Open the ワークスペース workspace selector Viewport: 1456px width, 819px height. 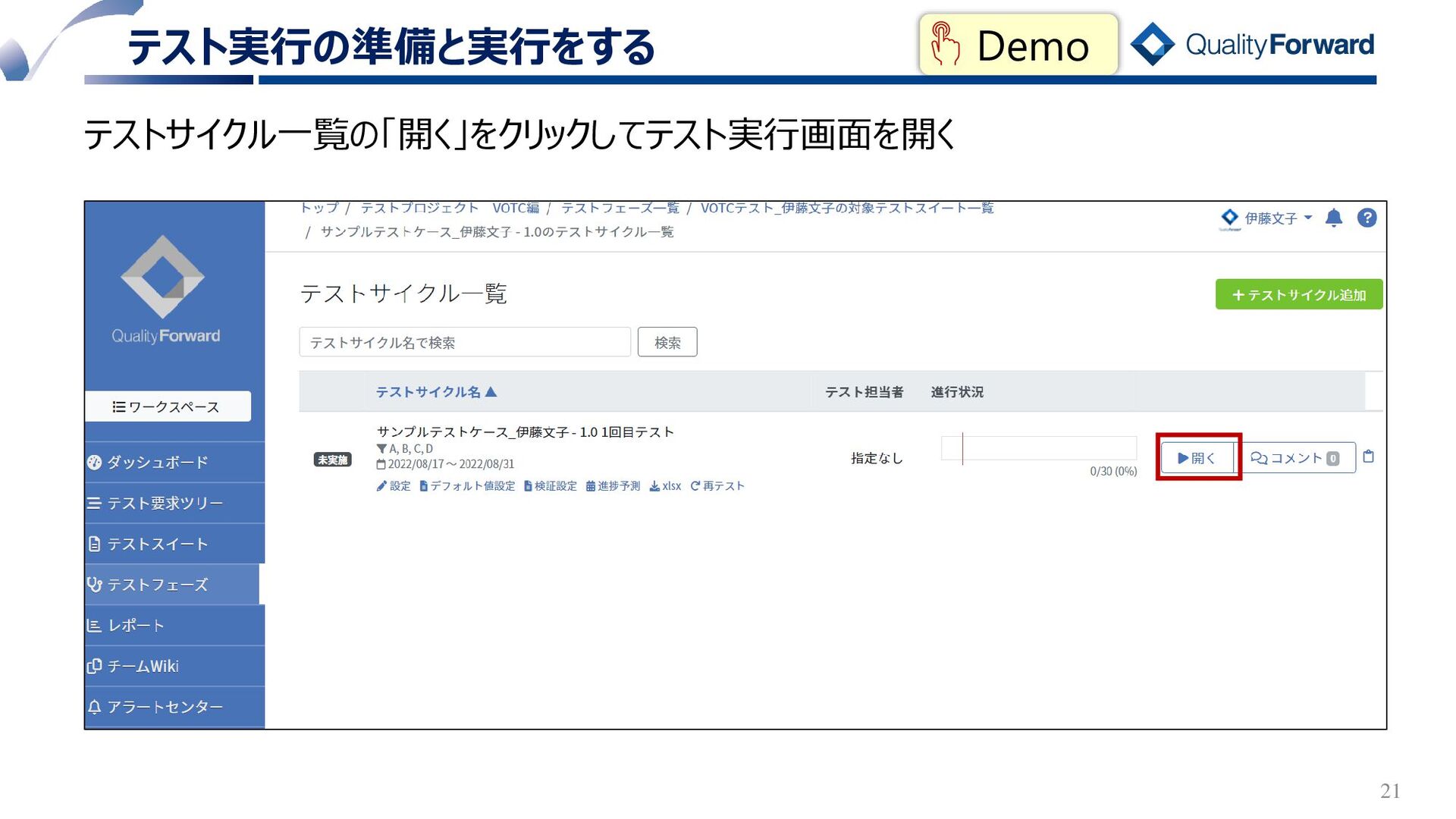coord(168,406)
